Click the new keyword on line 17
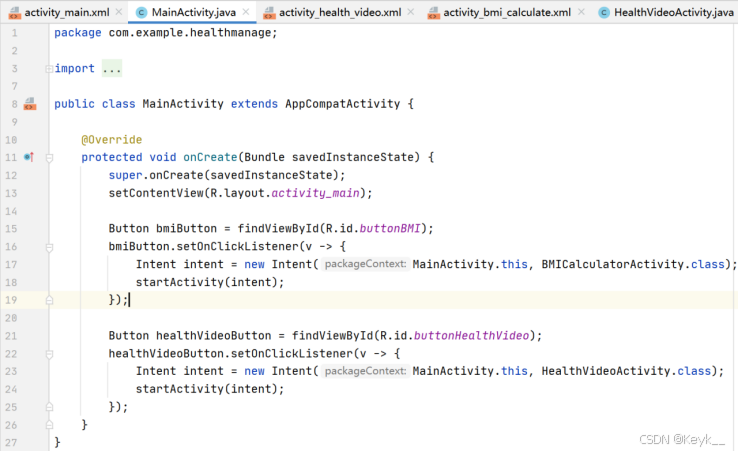Screen dimensions: 738x452 [254, 265]
